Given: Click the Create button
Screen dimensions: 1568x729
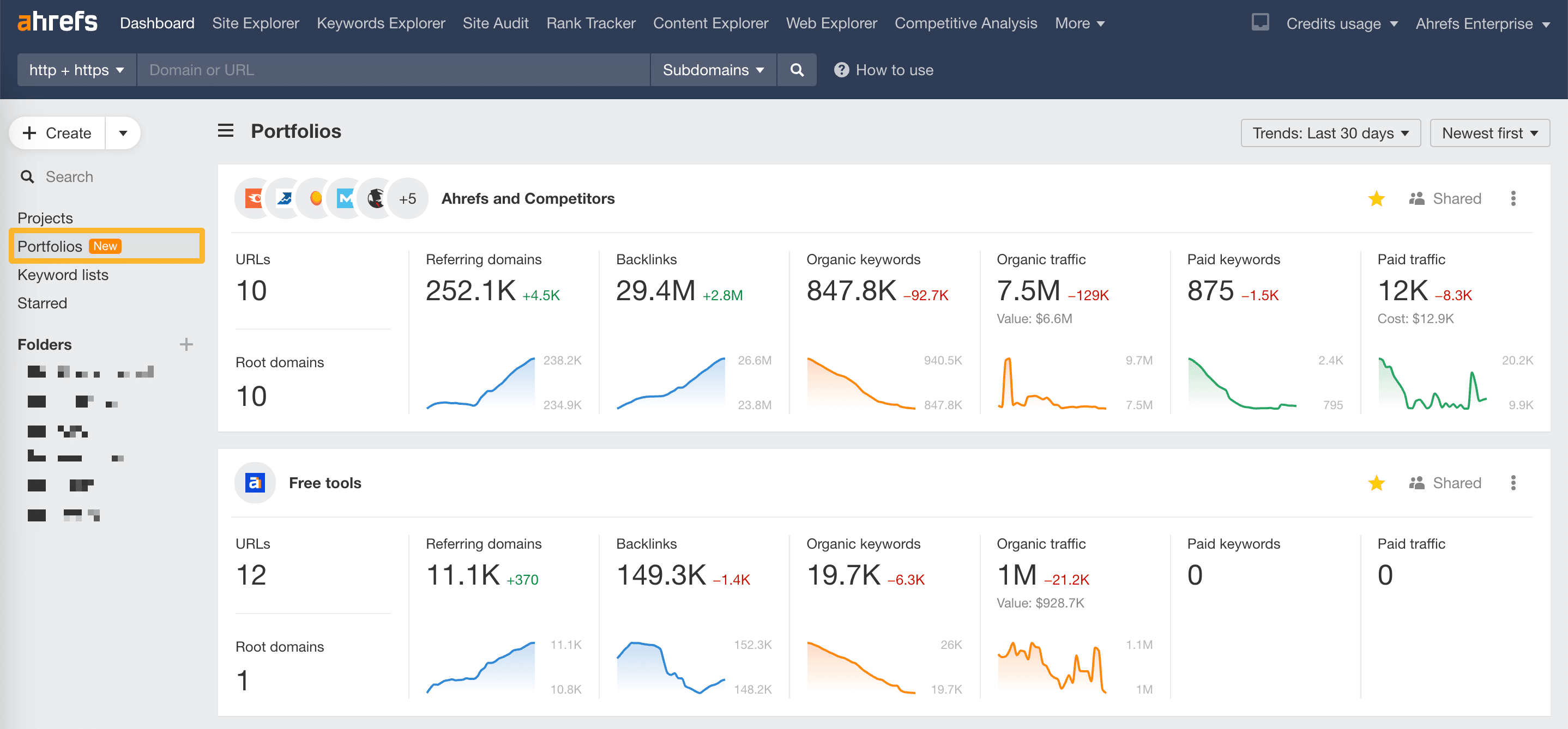Looking at the screenshot, I should point(57,132).
